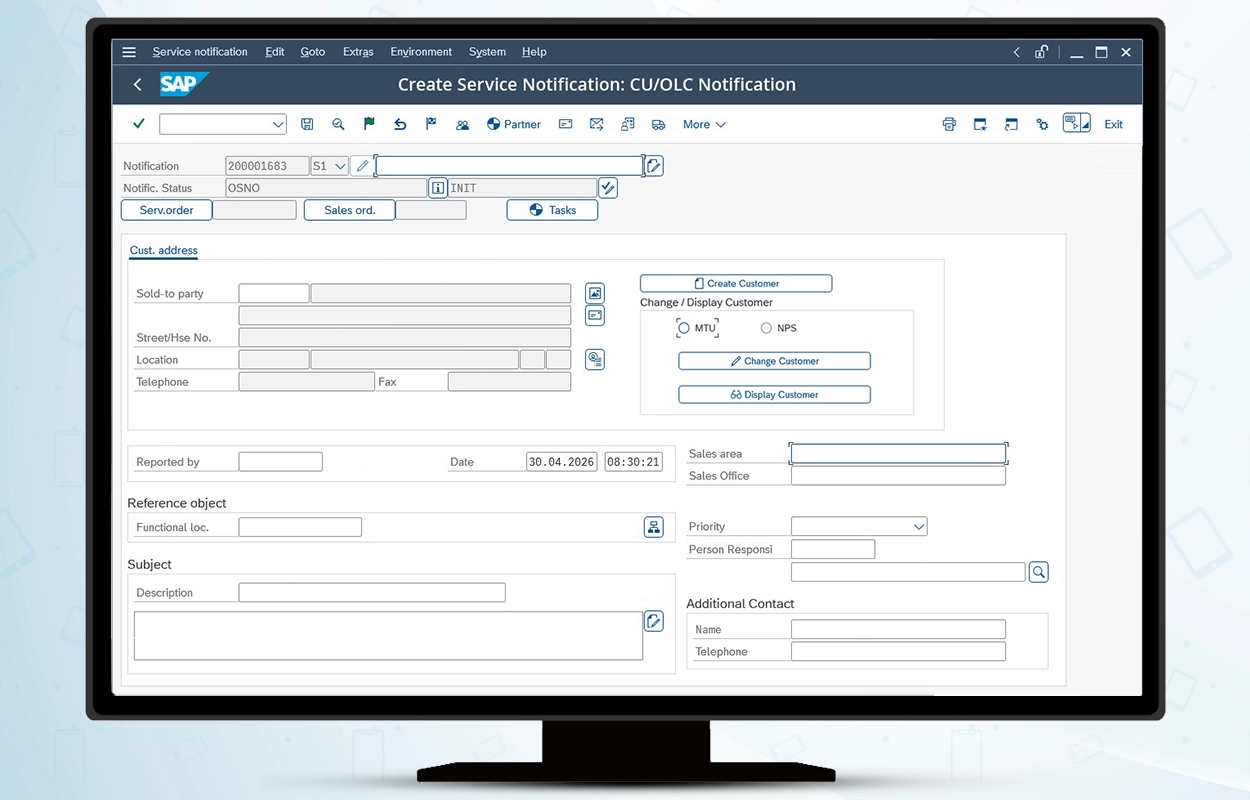
Task: Click the green flag toolbar icon
Action: 369,124
